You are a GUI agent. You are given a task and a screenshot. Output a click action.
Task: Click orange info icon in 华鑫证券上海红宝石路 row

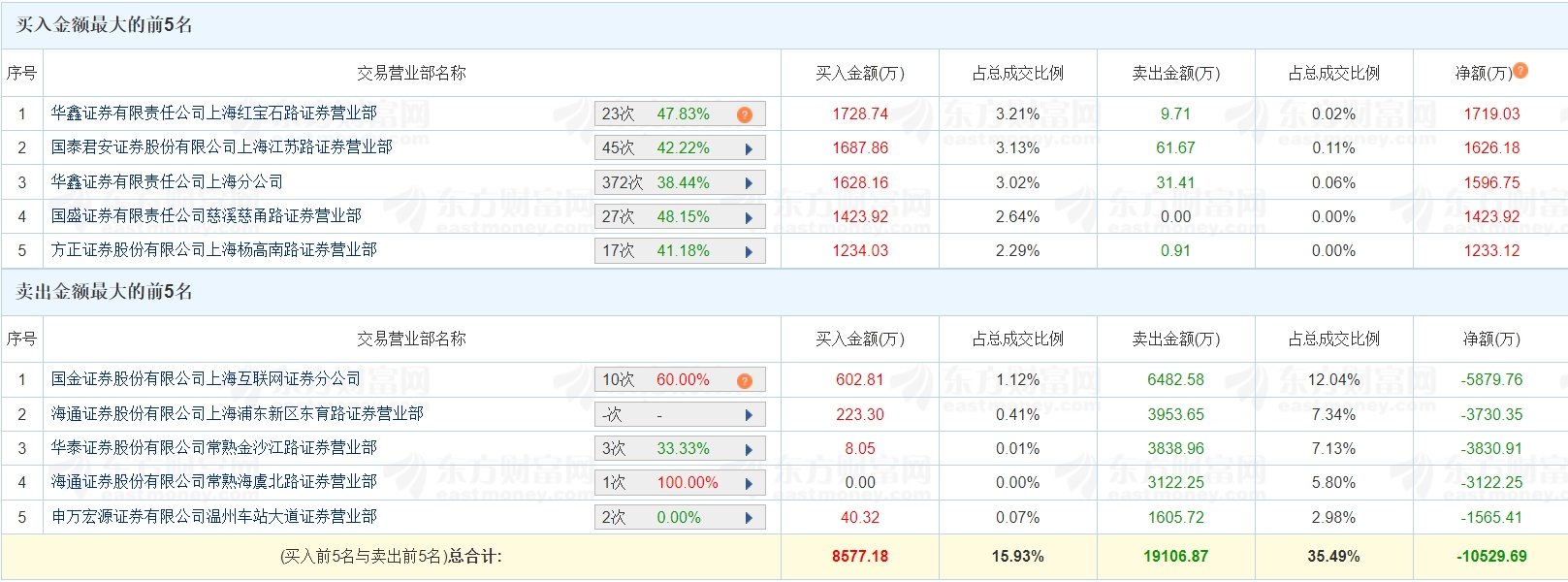[x=745, y=114]
